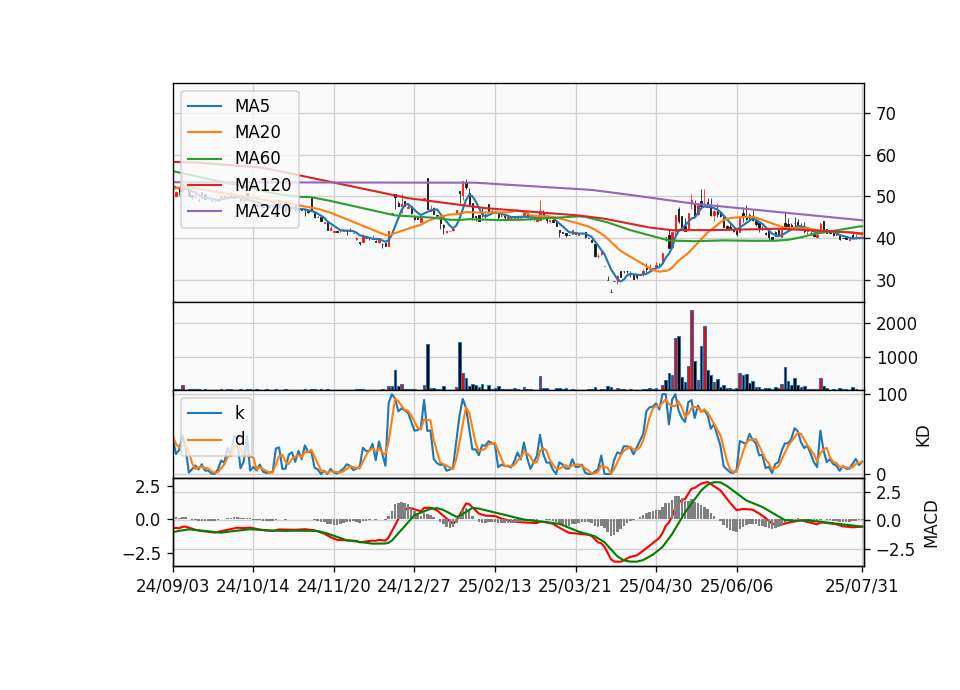Click the price axis label 50

pos(886,198)
